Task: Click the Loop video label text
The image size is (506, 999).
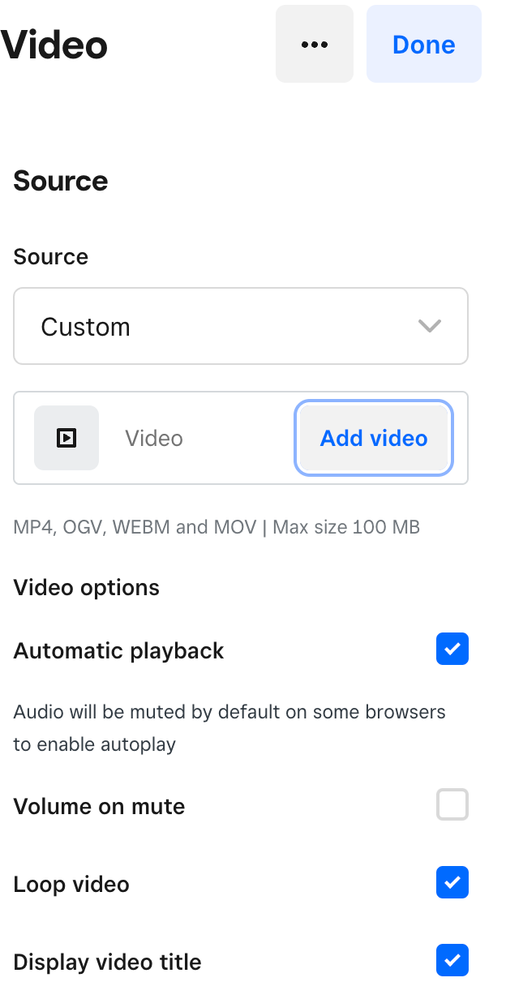Action: pyautogui.click(x=71, y=884)
